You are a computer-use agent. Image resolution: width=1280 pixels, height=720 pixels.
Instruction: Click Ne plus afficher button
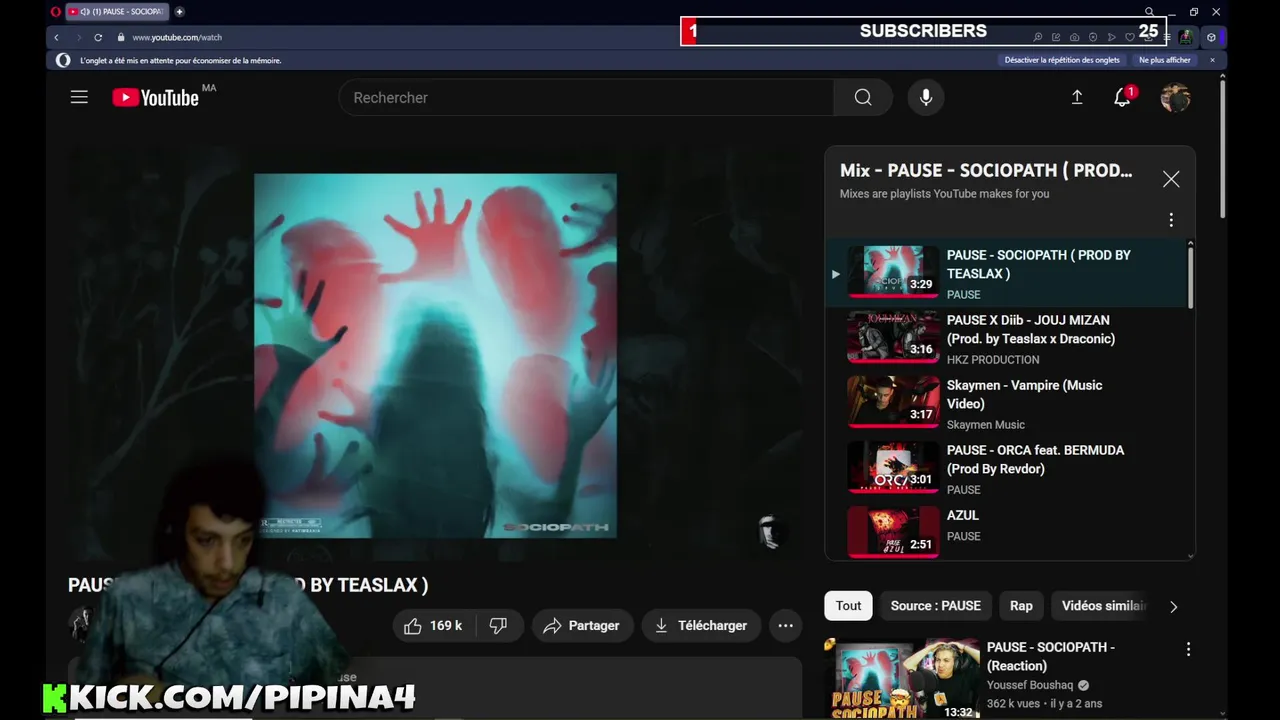[1165, 60]
